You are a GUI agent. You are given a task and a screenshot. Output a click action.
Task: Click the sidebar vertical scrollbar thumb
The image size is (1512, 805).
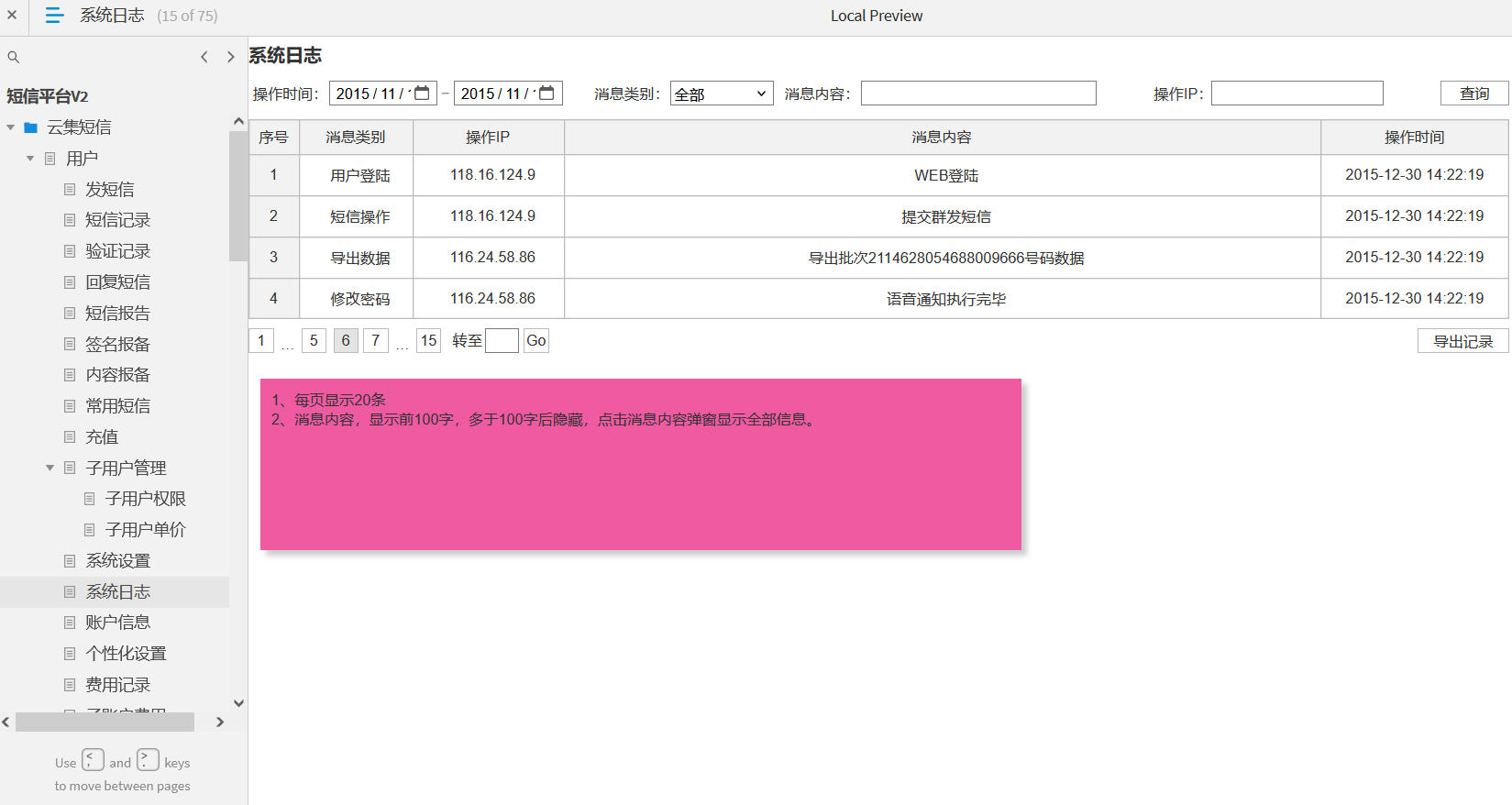point(238,195)
